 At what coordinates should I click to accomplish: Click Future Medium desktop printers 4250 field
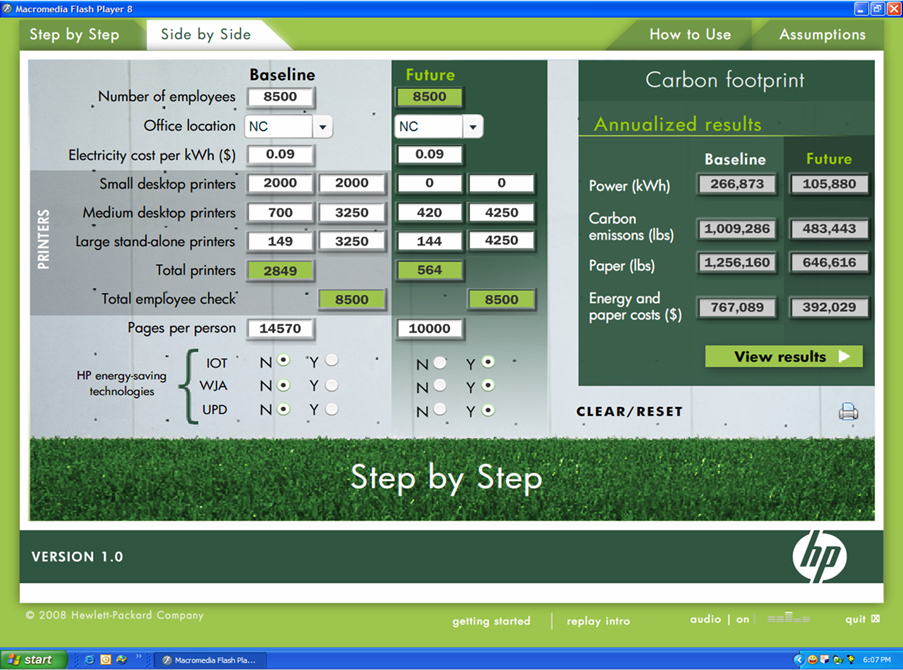(502, 213)
